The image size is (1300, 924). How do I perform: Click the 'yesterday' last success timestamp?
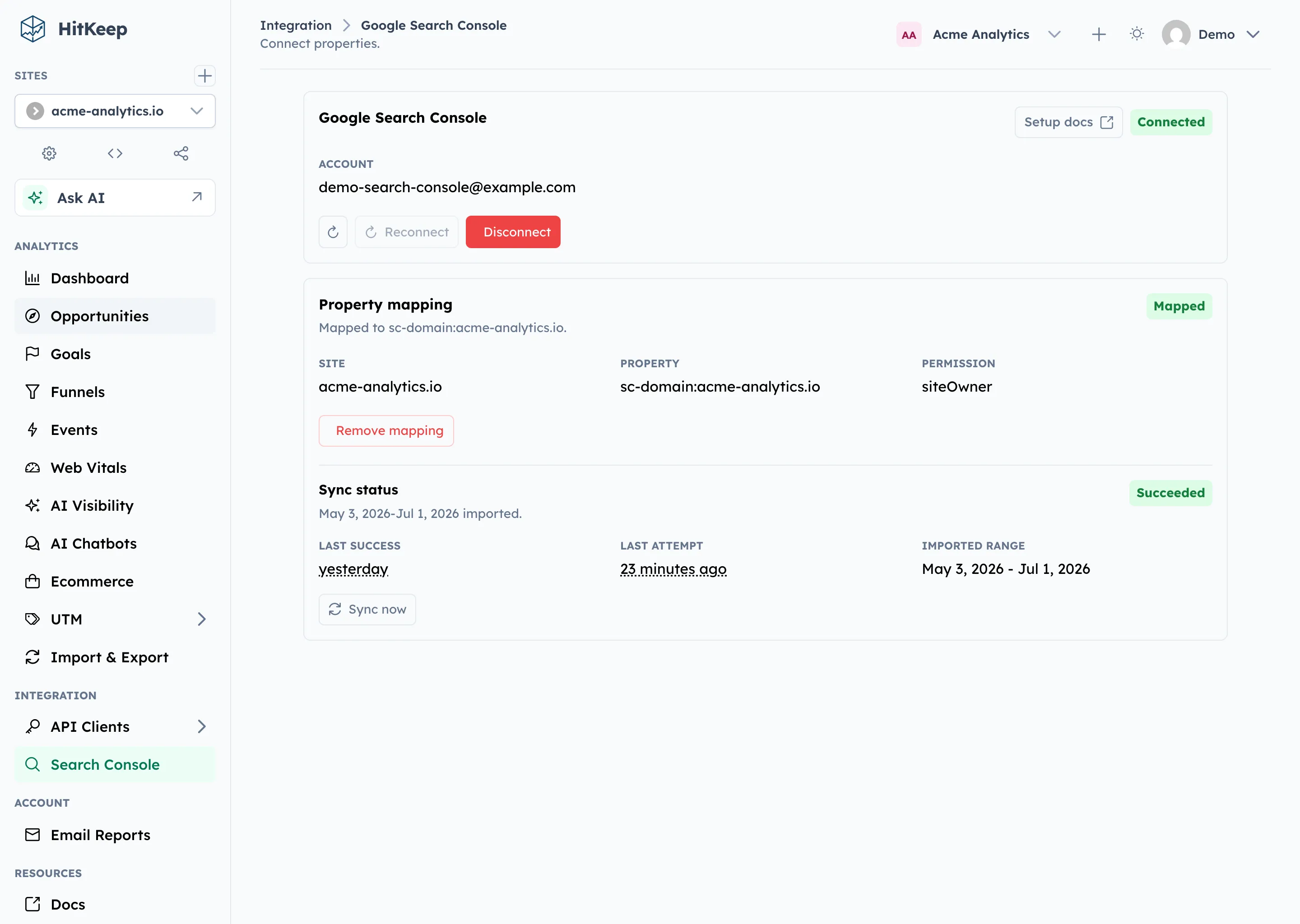tap(353, 569)
